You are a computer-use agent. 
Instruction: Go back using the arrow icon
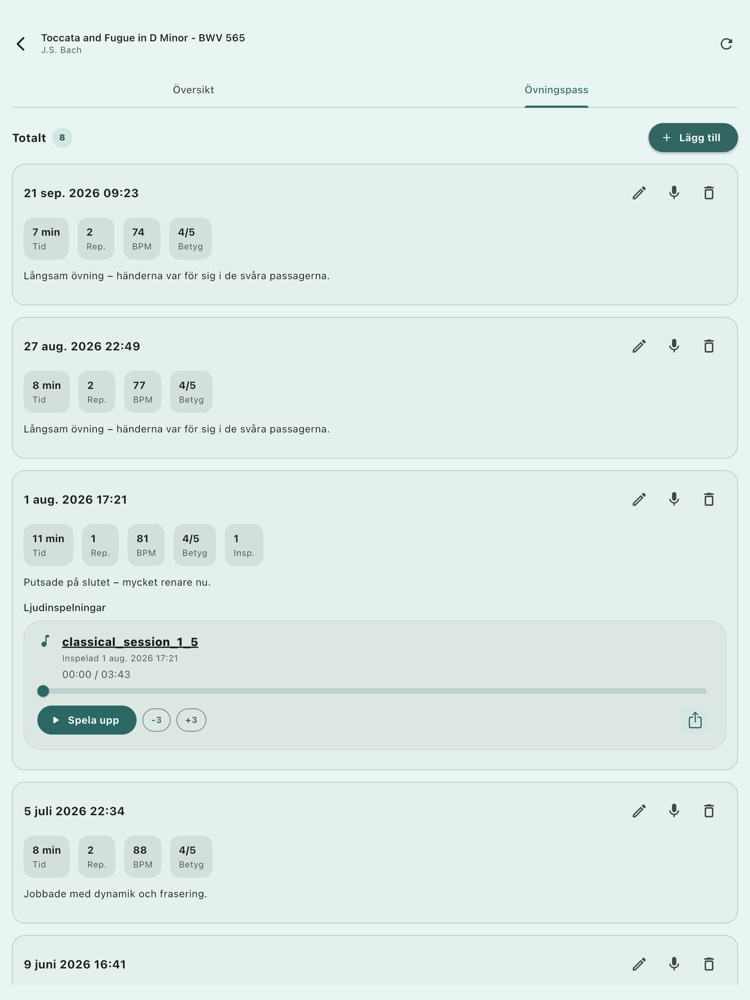pyautogui.click(x=21, y=43)
